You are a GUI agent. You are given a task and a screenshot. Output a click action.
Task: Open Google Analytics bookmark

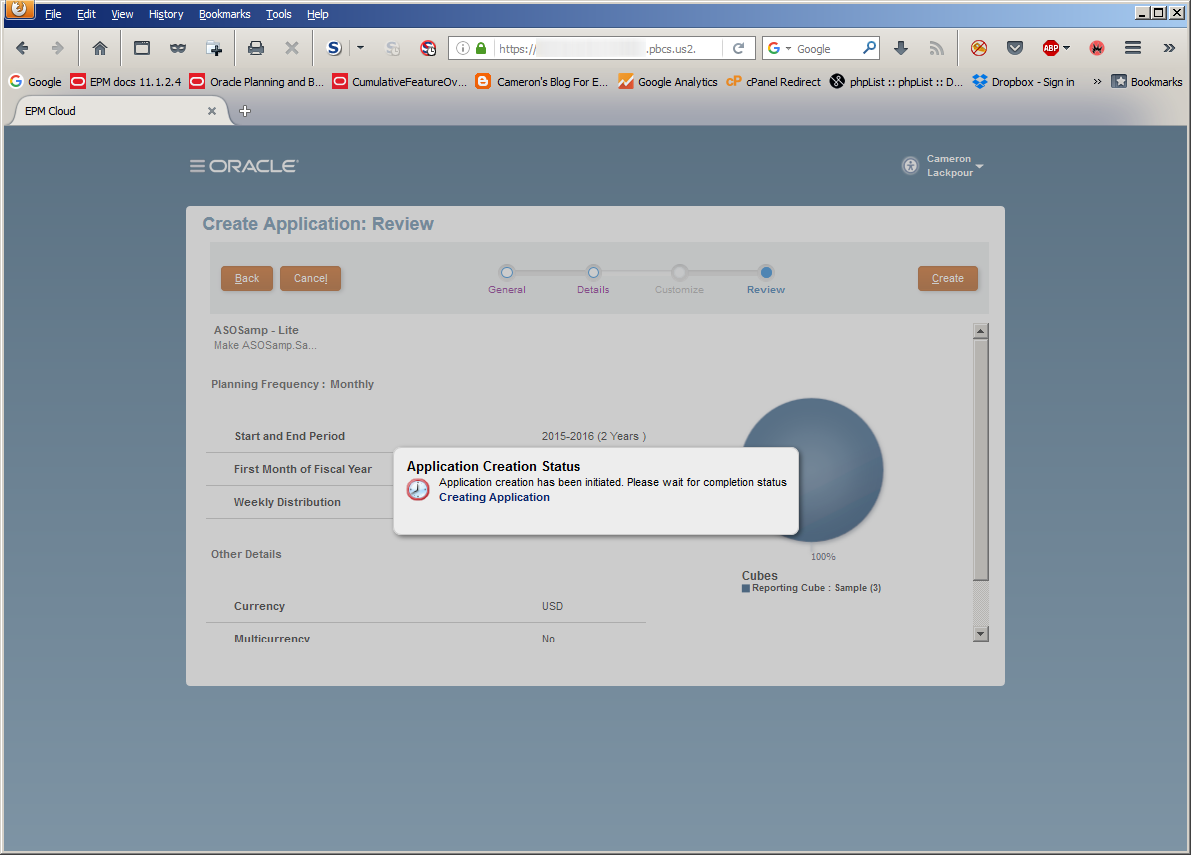click(668, 81)
